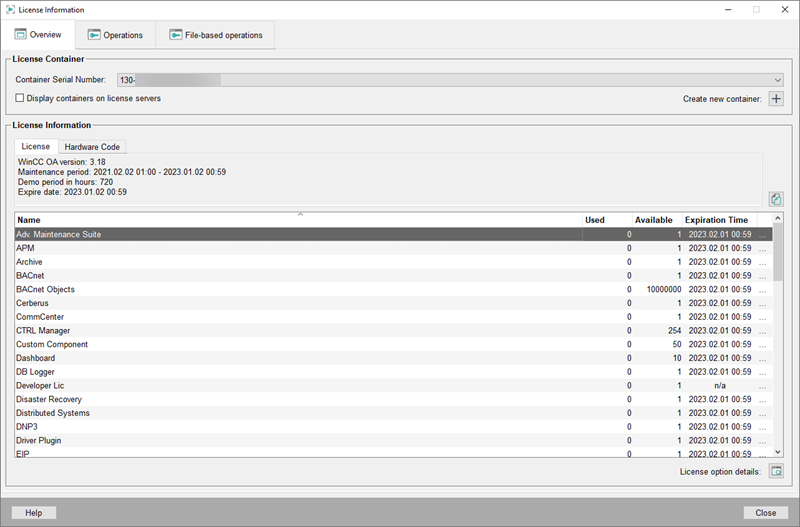Sort by Name column header
The height and width of the screenshot is (527, 800).
point(298,220)
